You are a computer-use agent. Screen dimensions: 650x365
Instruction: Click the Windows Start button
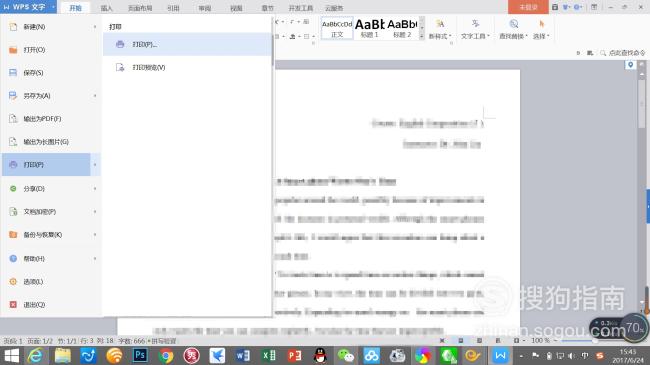[11, 355]
